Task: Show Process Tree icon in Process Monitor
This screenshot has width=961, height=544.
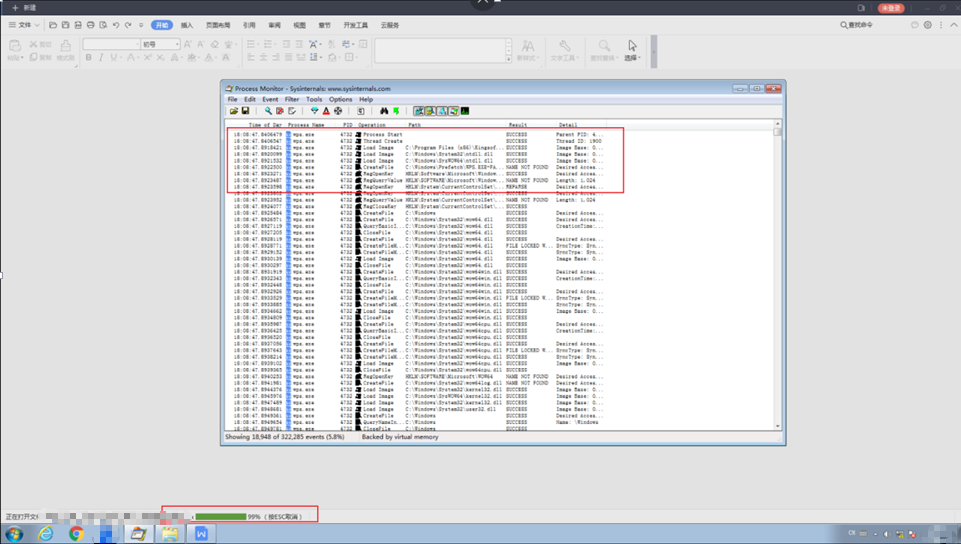Action: (x=360, y=111)
